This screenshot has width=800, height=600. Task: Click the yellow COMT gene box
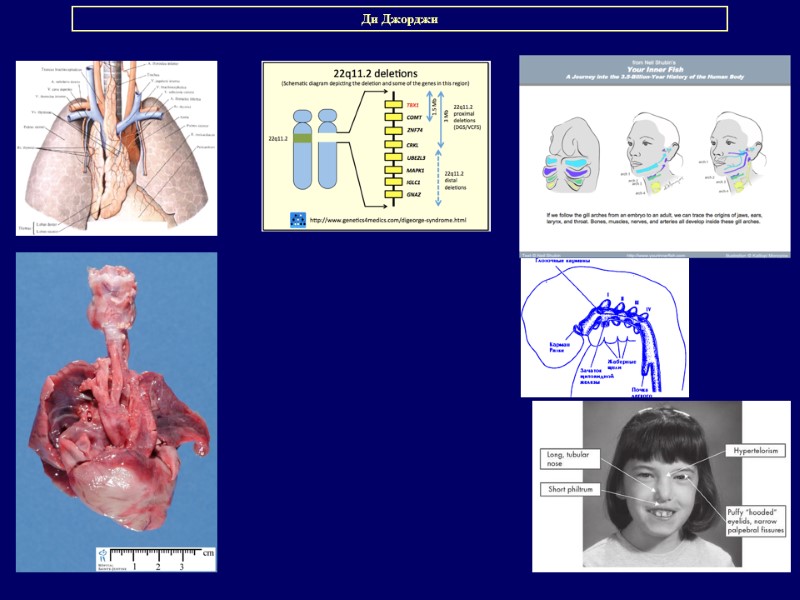pos(393,118)
